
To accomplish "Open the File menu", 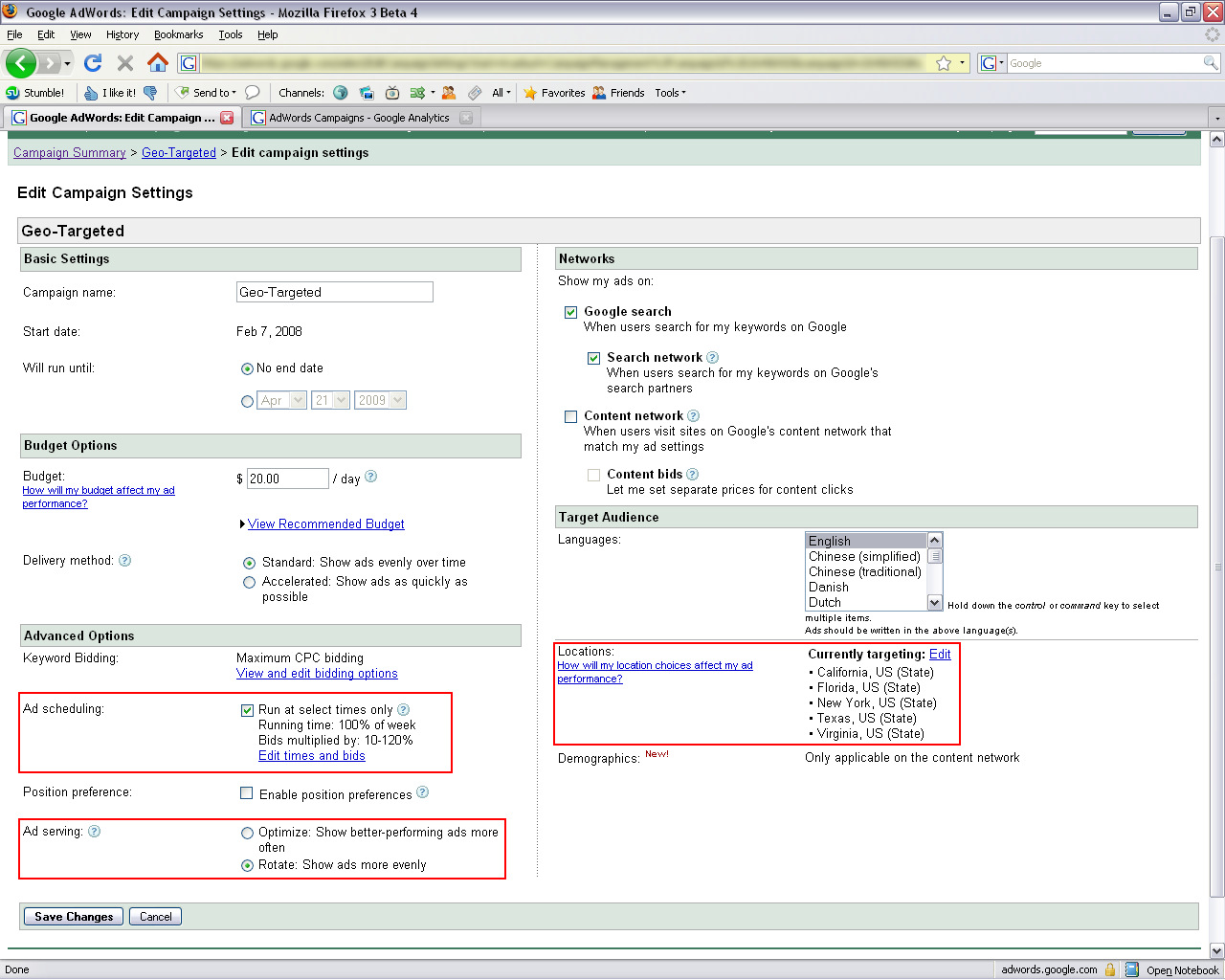I will [x=14, y=34].
